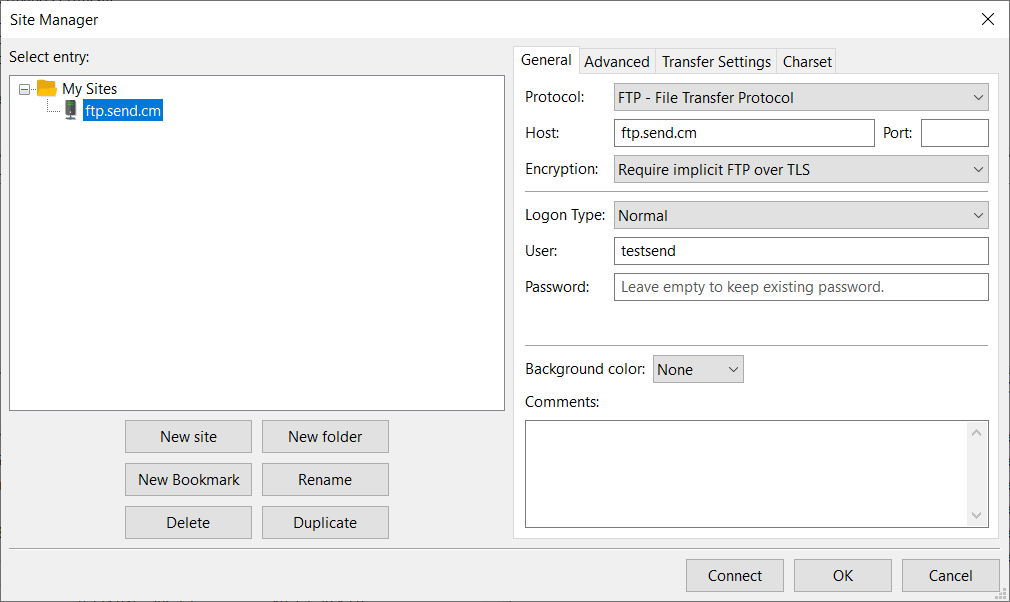This screenshot has height=602, width=1010.
Task: Select the ftp.send.cm site entry
Action: point(123,111)
